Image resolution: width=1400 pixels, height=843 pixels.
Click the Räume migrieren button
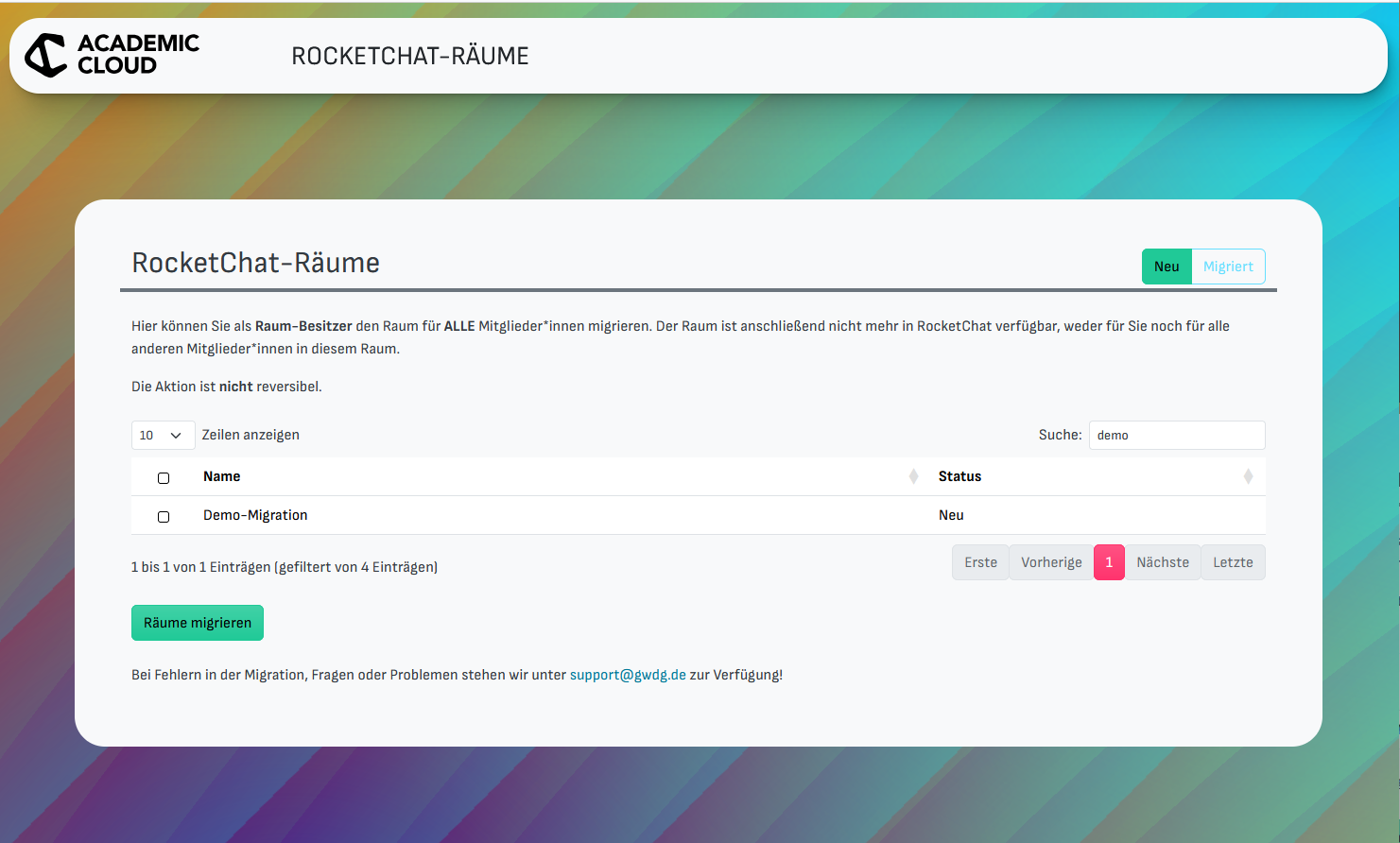click(198, 623)
